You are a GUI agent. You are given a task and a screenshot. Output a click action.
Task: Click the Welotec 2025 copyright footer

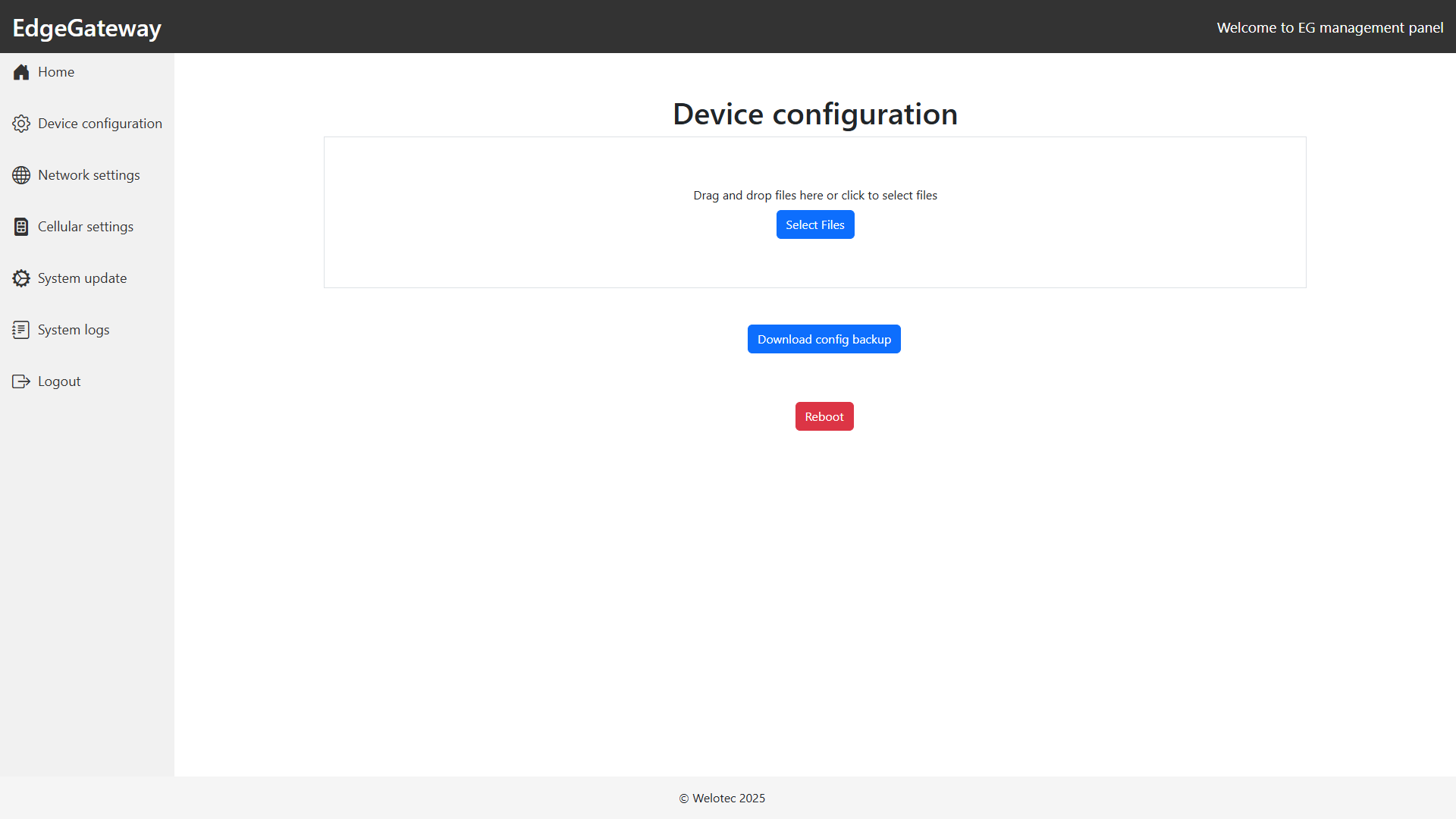point(722,798)
